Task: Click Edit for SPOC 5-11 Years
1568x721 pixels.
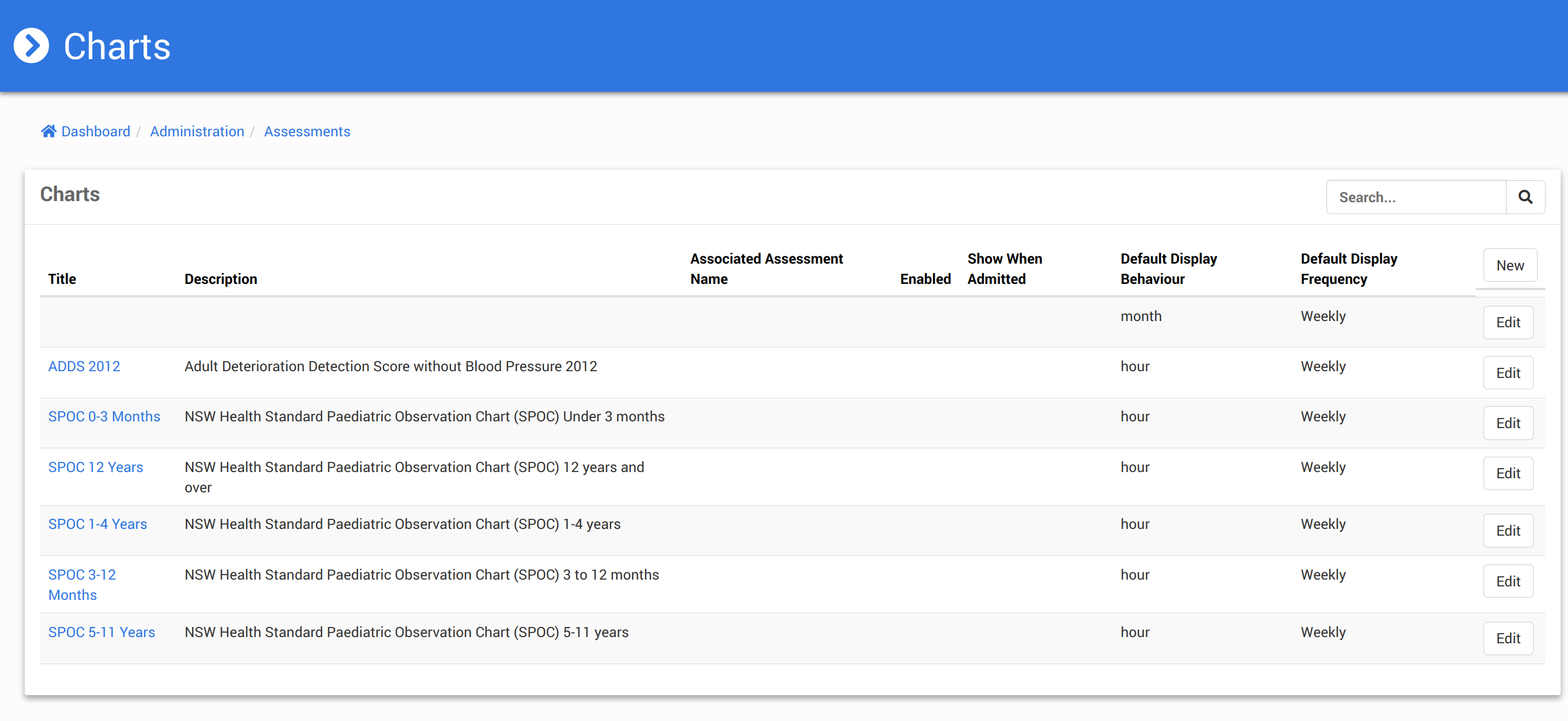Action: (1508, 638)
